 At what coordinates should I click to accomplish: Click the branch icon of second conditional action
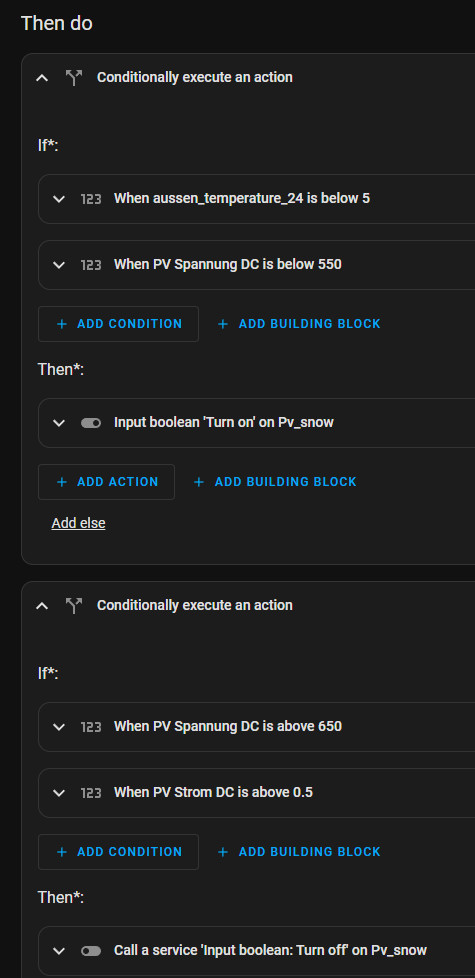pyautogui.click(x=74, y=606)
